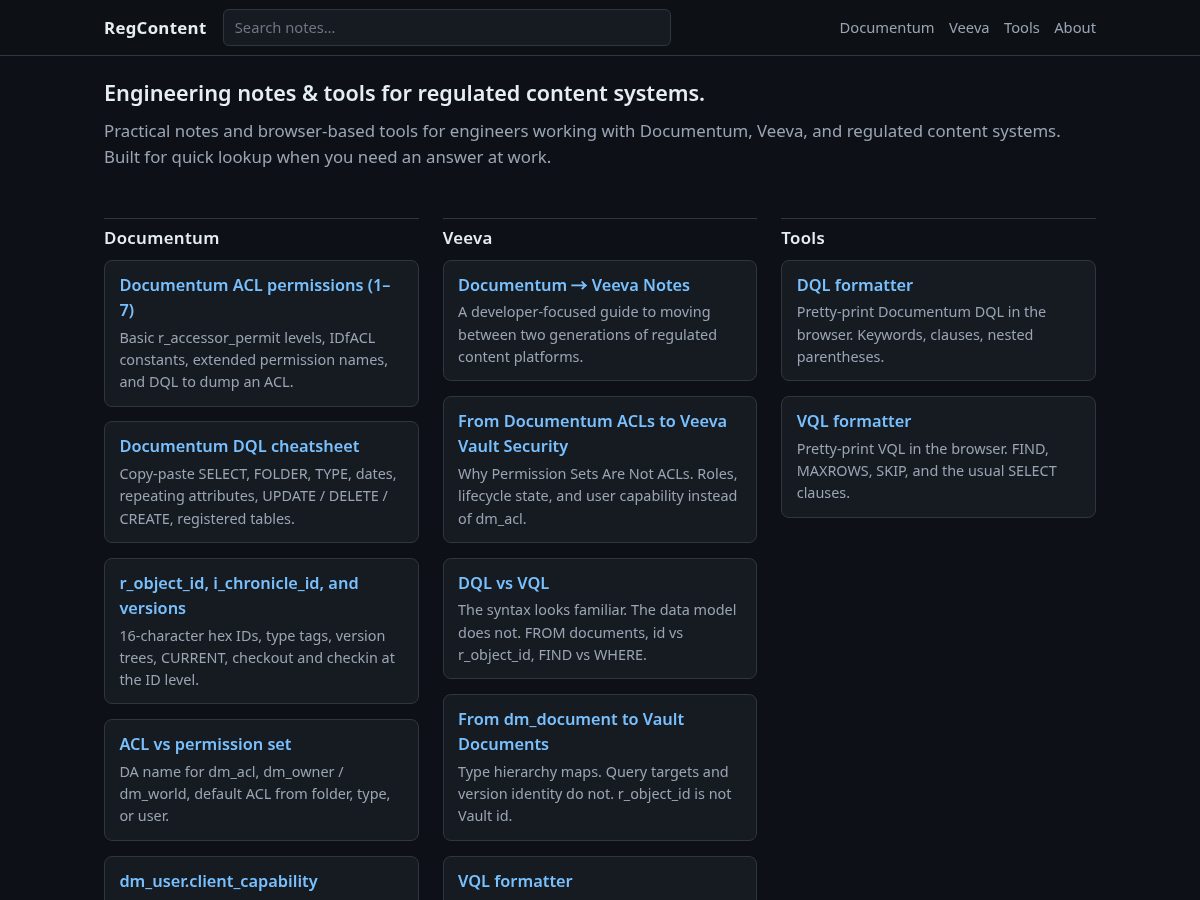Open dm_user.client_capability note
1200x900 pixels.
pos(261,879)
